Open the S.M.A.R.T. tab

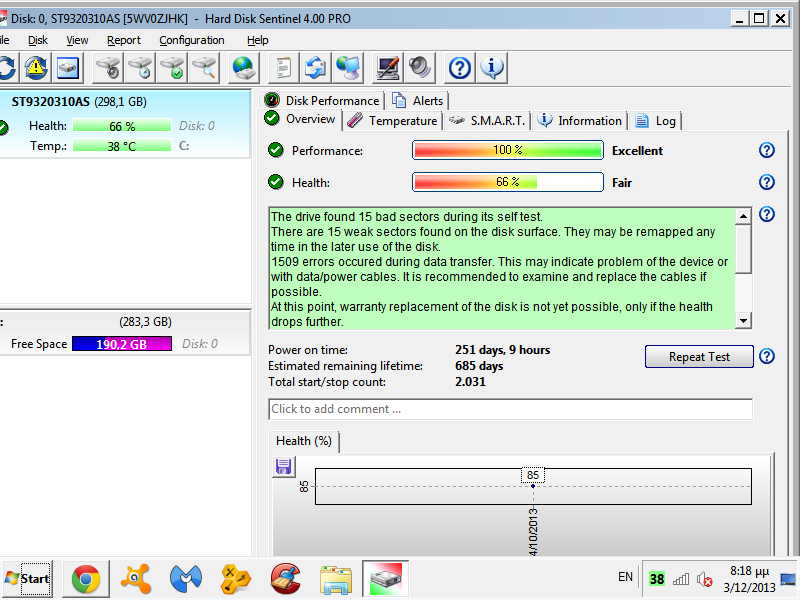pyautogui.click(x=486, y=121)
